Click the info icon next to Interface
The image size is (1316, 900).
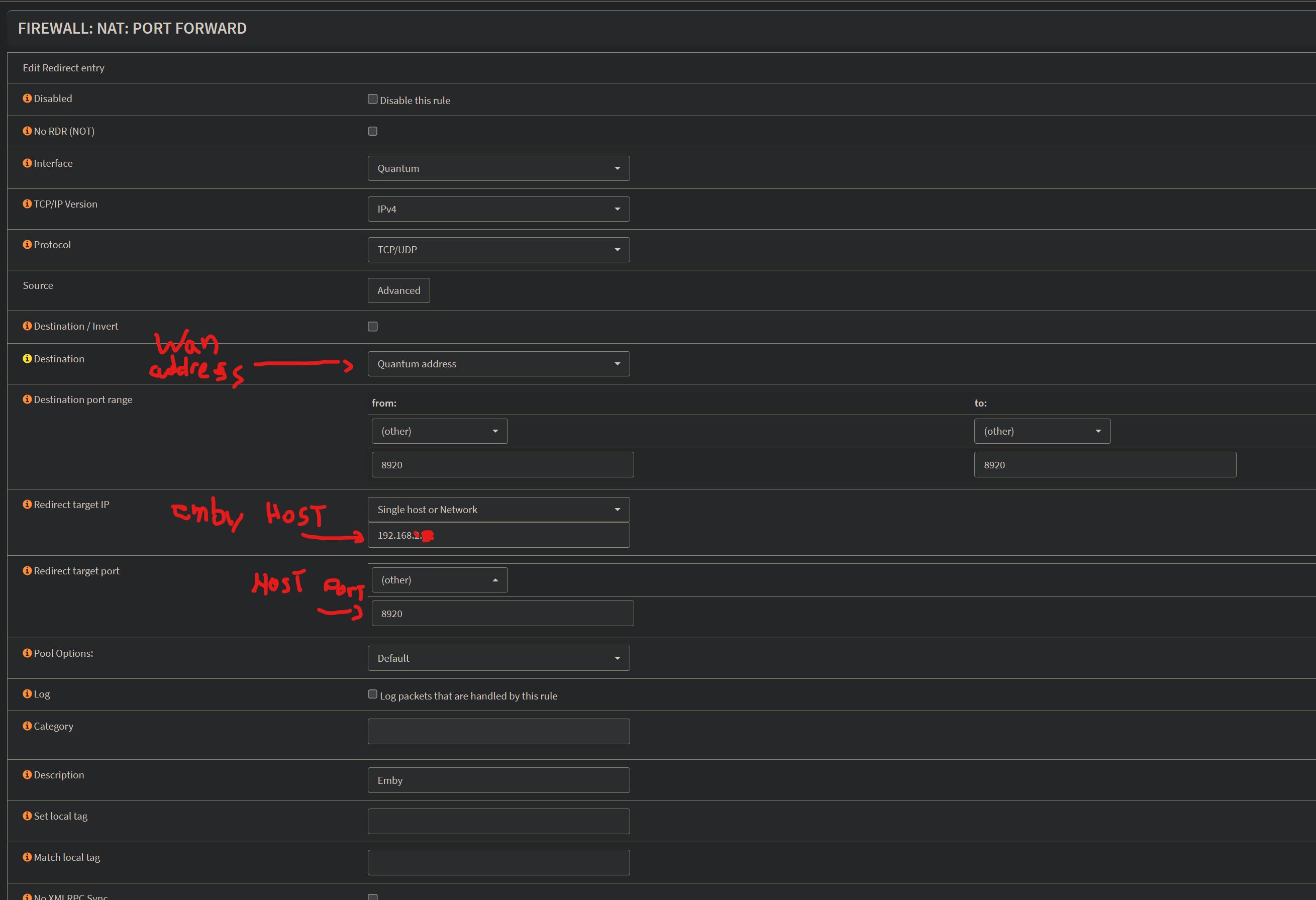[x=27, y=163]
